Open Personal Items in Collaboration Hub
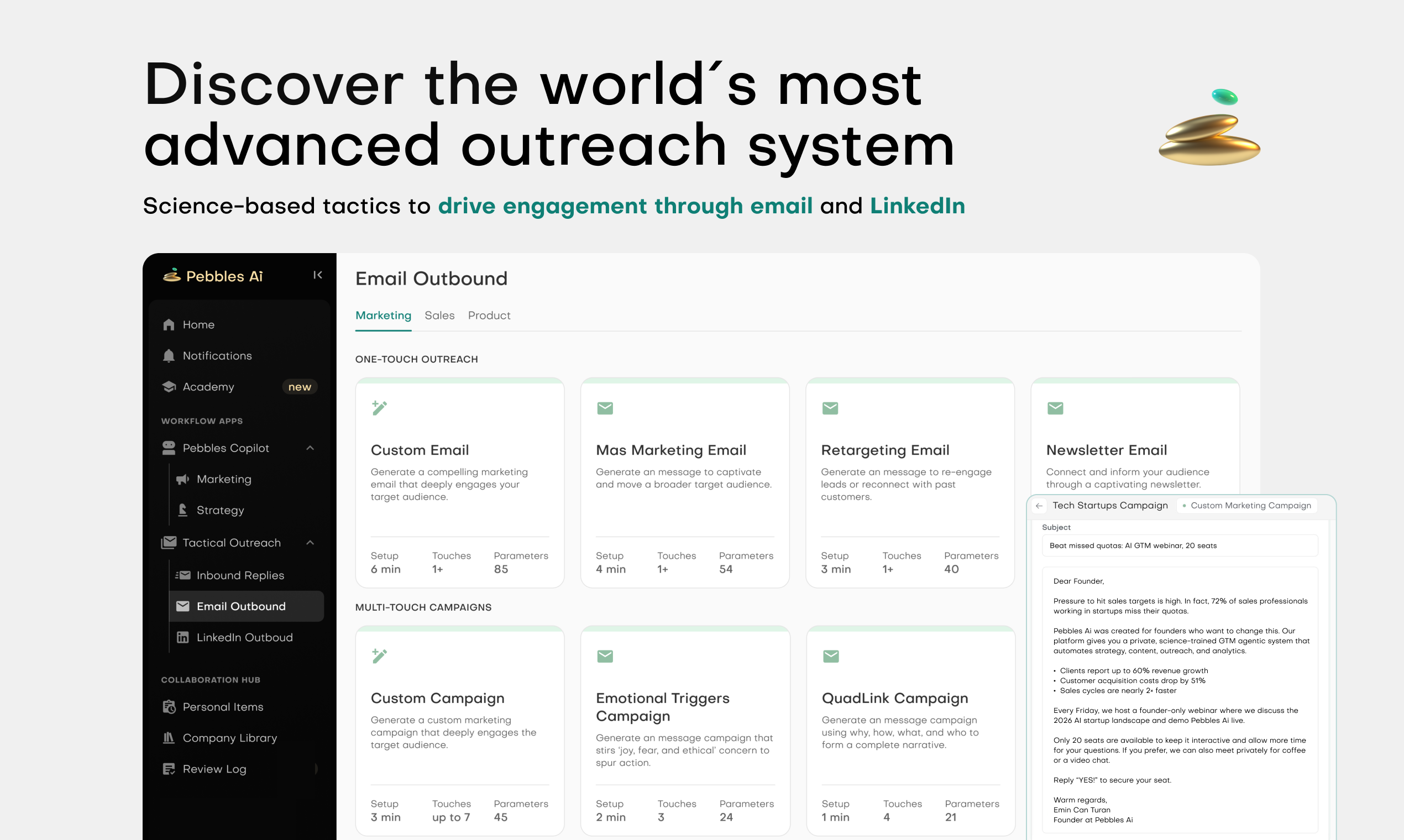Viewport: 1404px width, 840px height. pos(223,707)
